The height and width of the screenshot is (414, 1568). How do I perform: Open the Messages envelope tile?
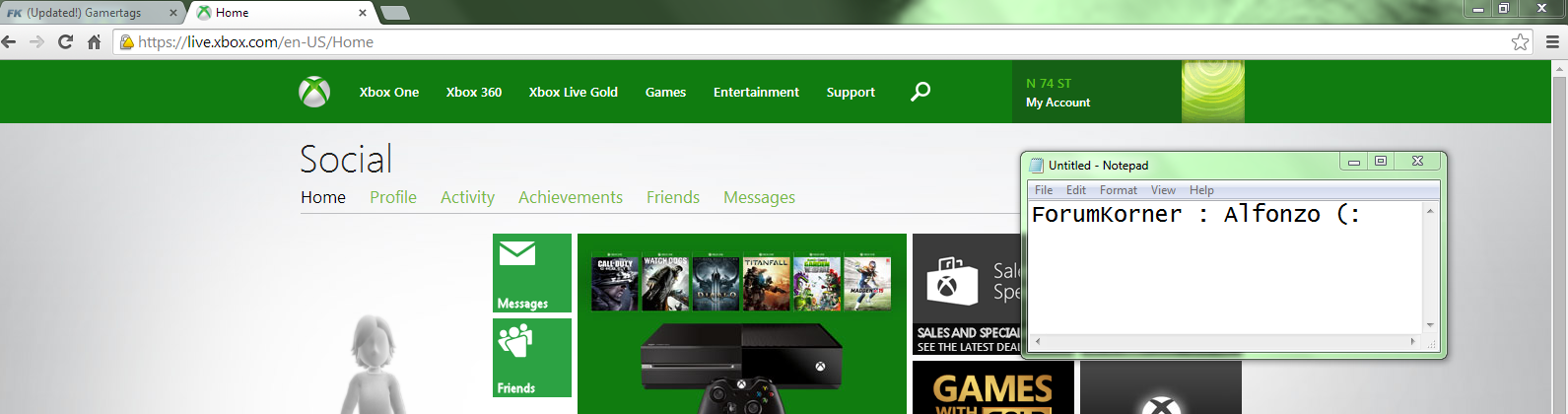tap(532, 273)
